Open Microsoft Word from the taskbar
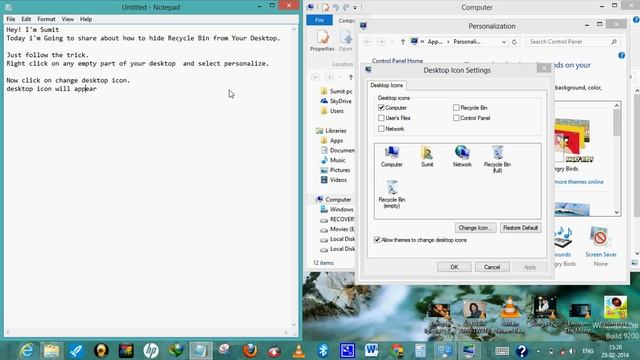The image size is (640, 360). click(x=371, y=351)
